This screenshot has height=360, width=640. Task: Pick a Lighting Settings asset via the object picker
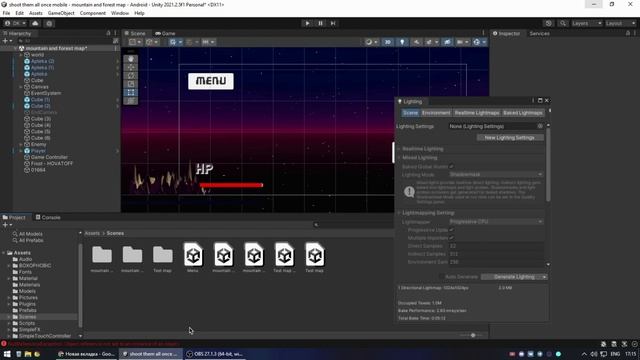540,127
